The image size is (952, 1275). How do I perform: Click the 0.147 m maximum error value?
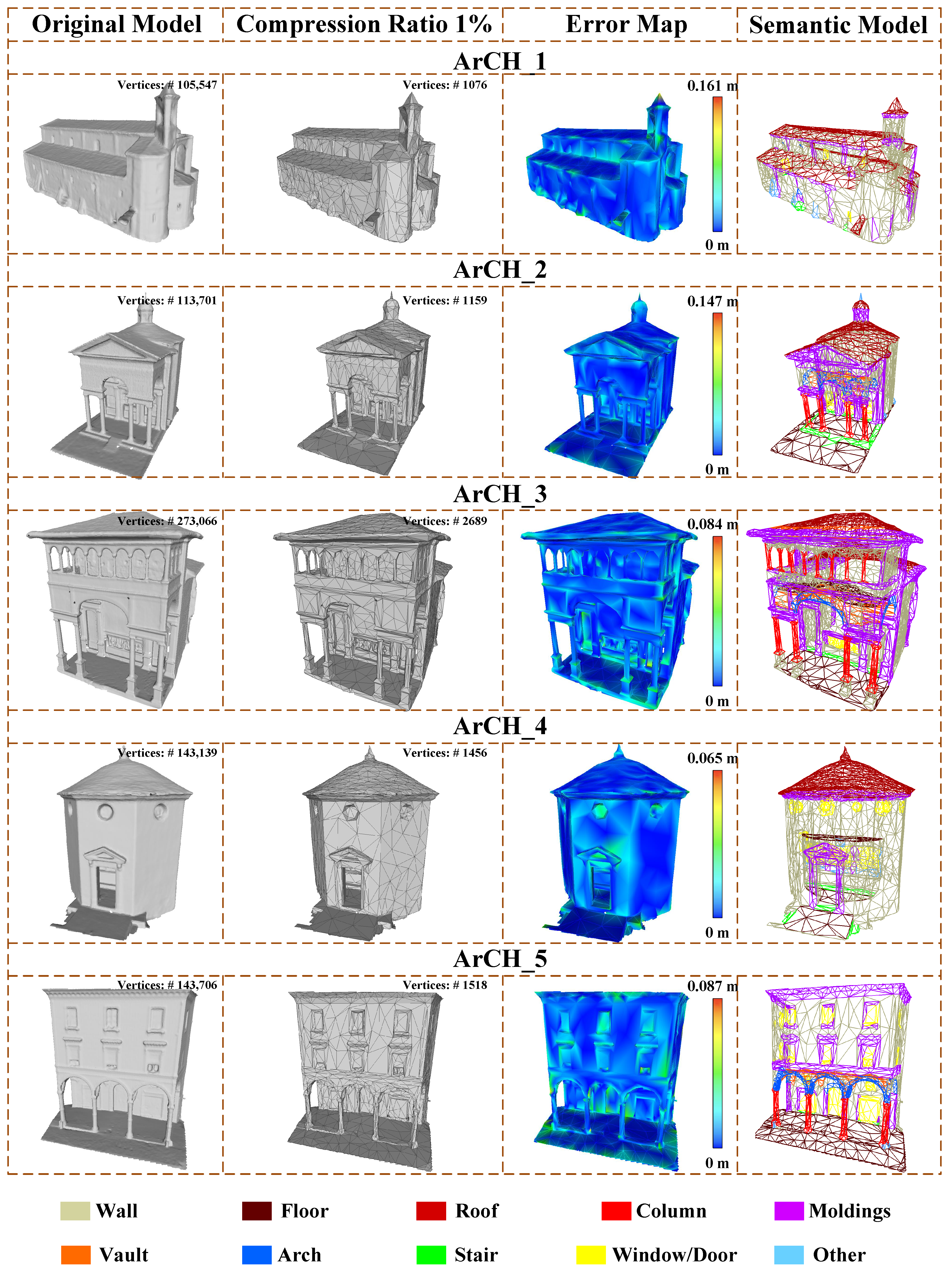(x=712, y=301)
